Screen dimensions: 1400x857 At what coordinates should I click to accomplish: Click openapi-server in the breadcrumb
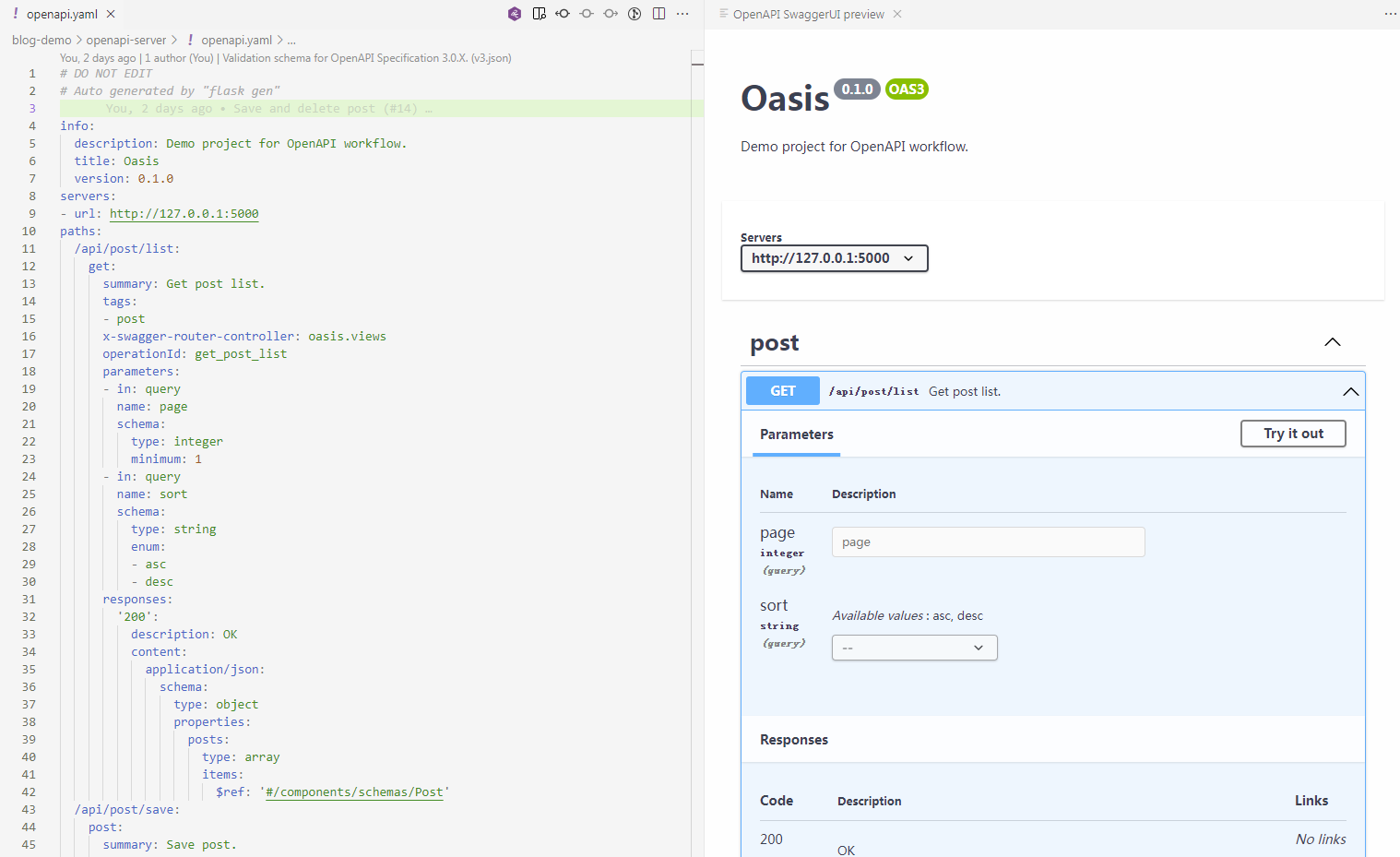click(126, 40)
